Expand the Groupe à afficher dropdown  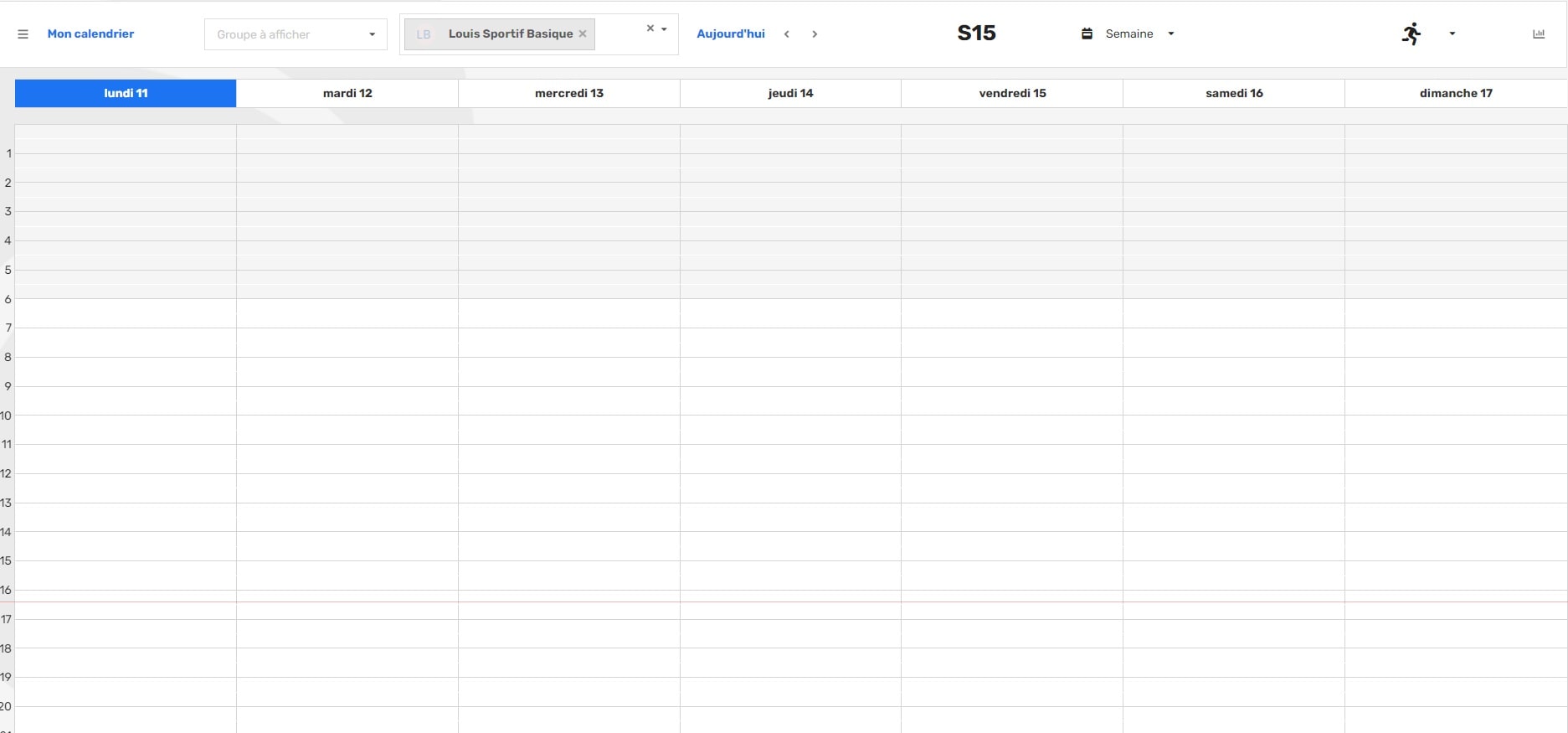[372, 34]
